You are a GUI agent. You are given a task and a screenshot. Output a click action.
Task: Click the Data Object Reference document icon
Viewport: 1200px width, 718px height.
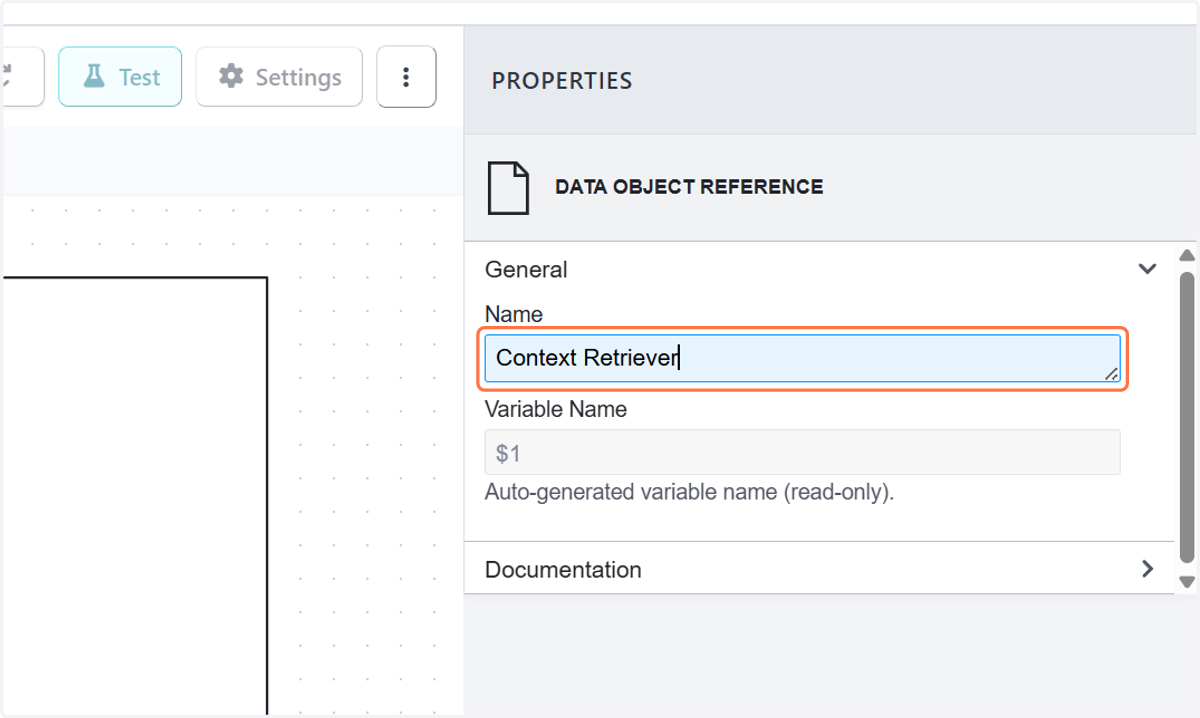click(508, 187)
